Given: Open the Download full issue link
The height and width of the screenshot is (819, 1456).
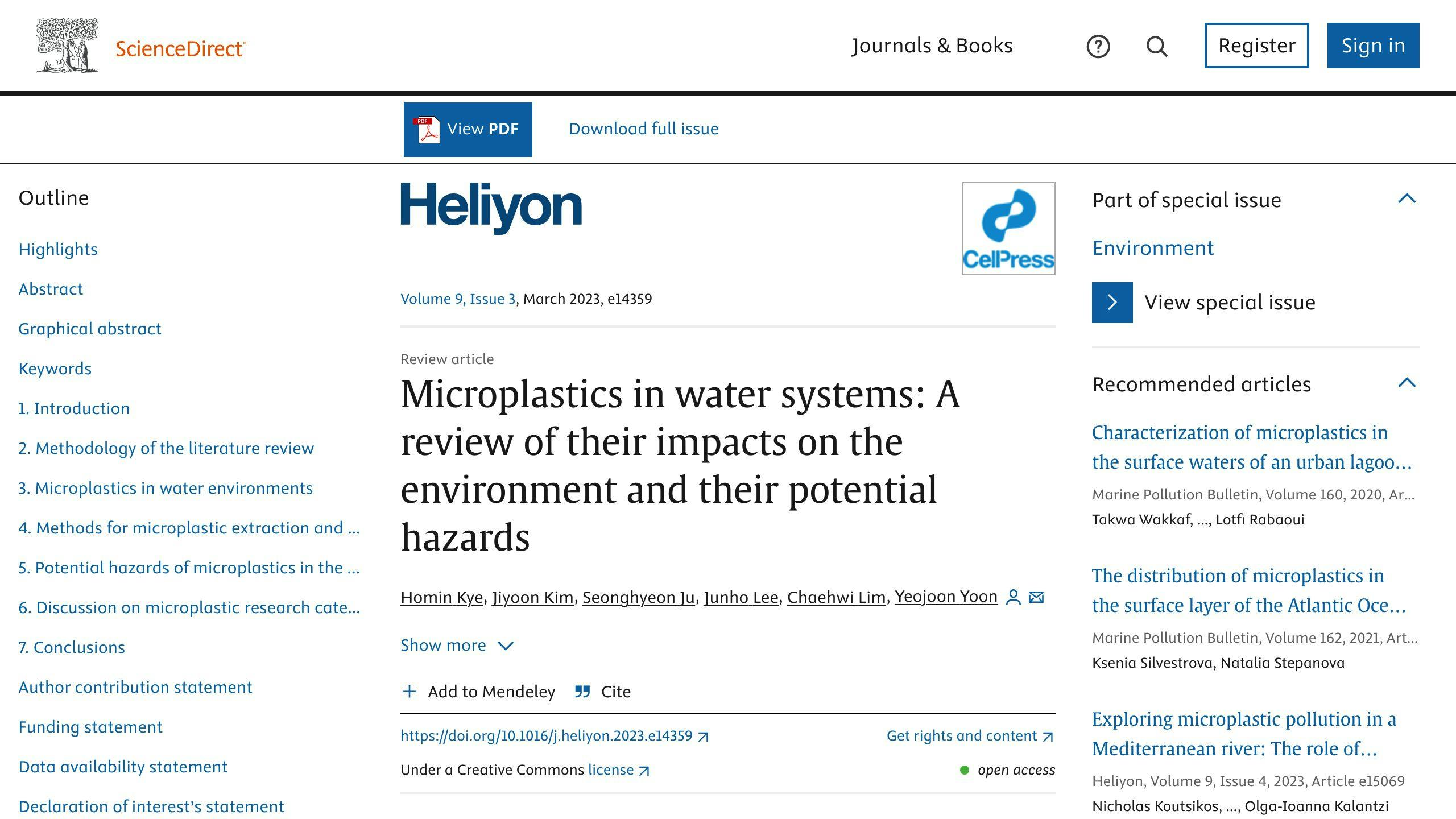Looking at the screenshot, I should coord(643,129).
